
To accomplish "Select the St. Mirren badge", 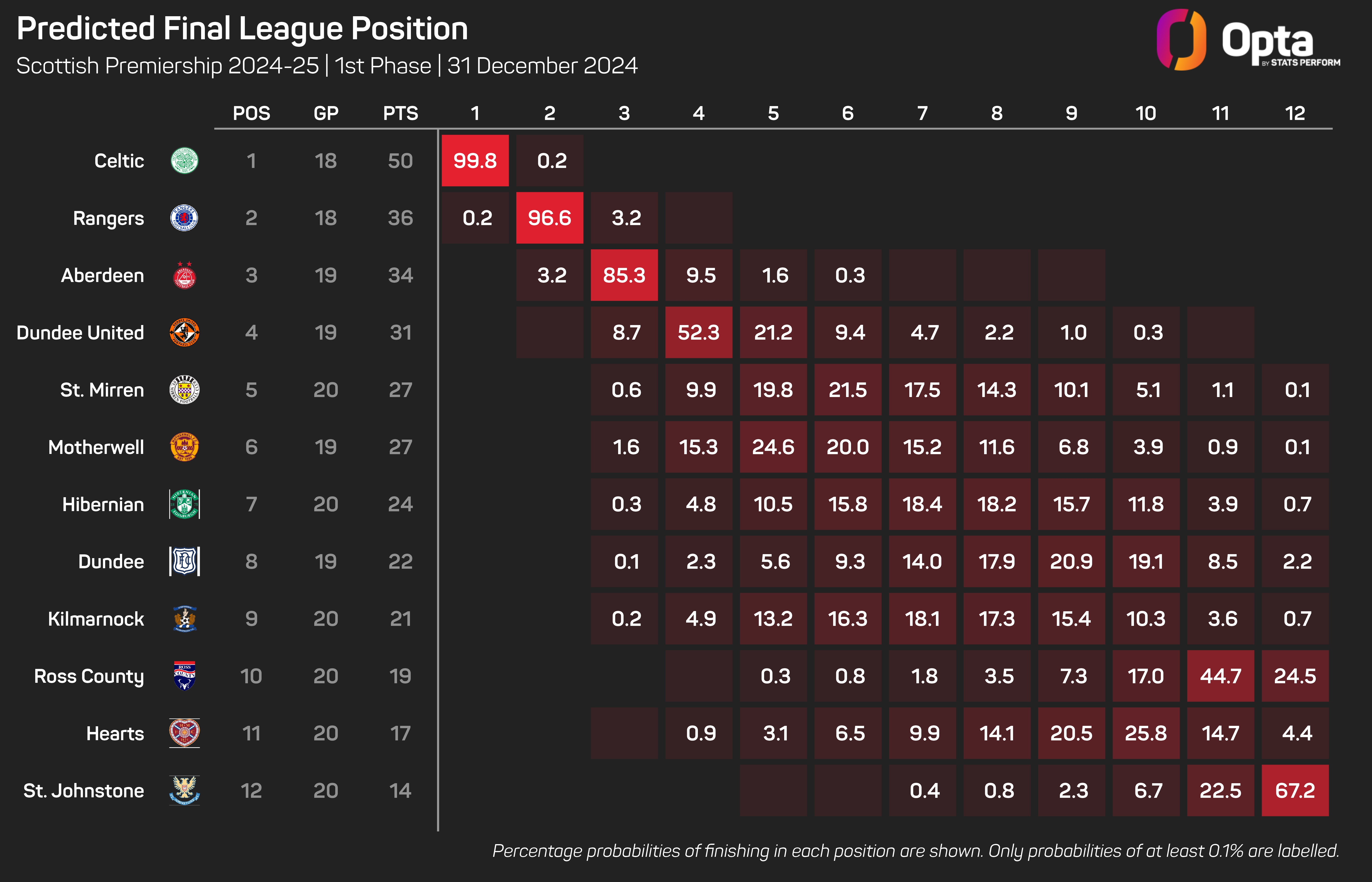I will point(184,389).
